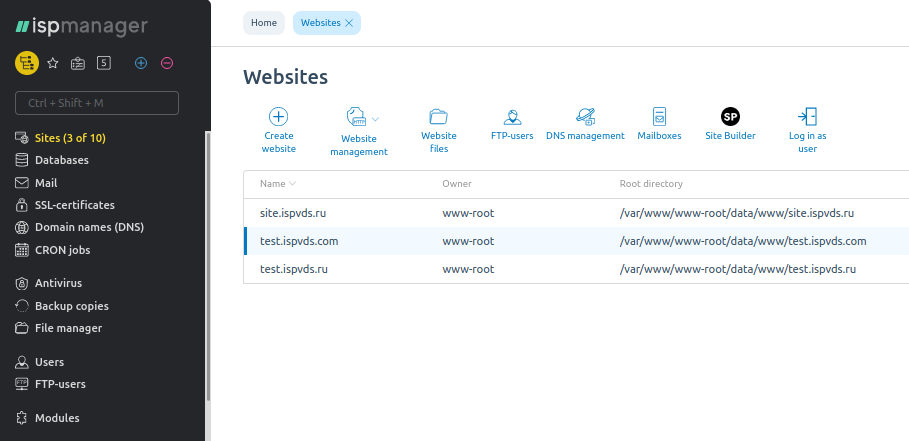Close the Websites tab

pos(349,23)
